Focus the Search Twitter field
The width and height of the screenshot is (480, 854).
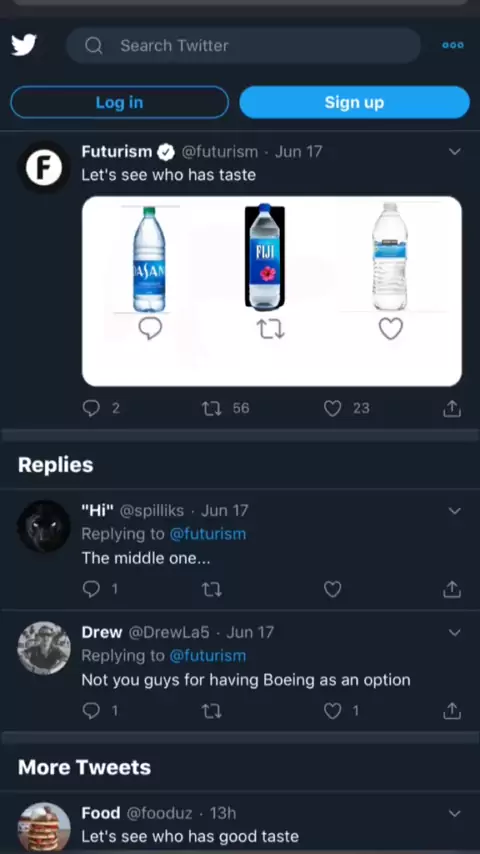(x=243, y=46)
